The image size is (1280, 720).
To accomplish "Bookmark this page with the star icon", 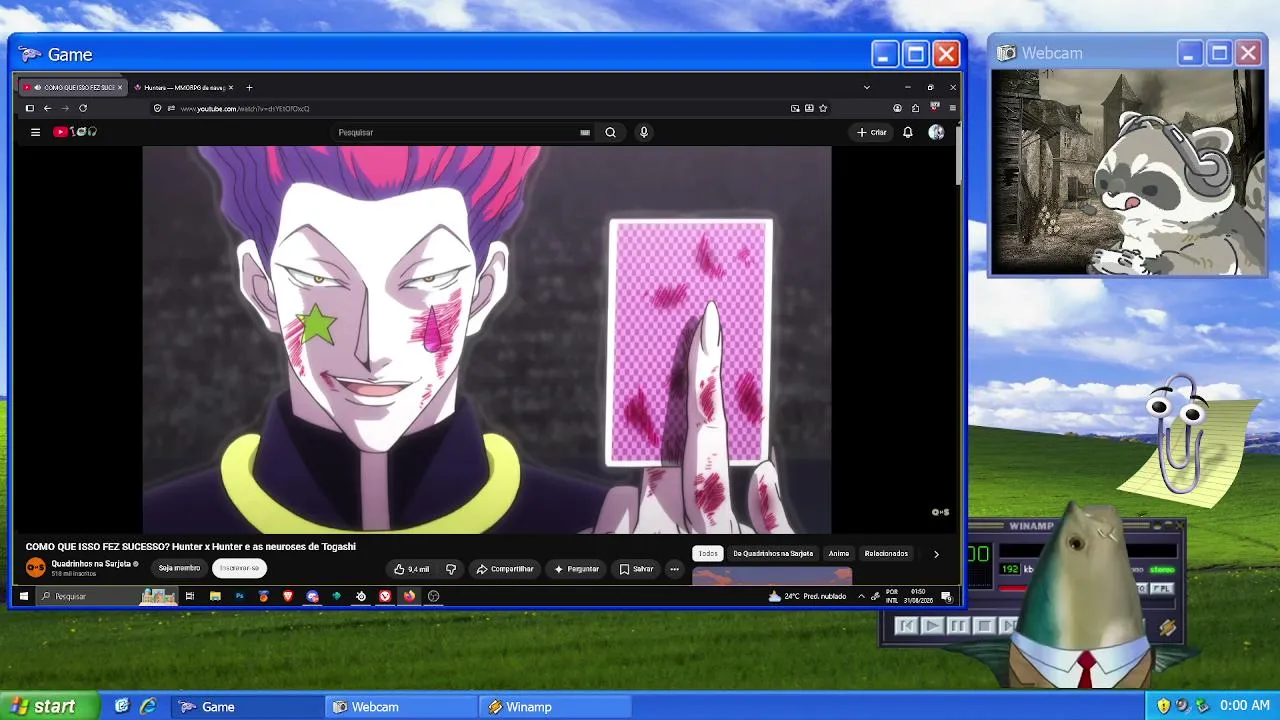I will pos(823,108).
